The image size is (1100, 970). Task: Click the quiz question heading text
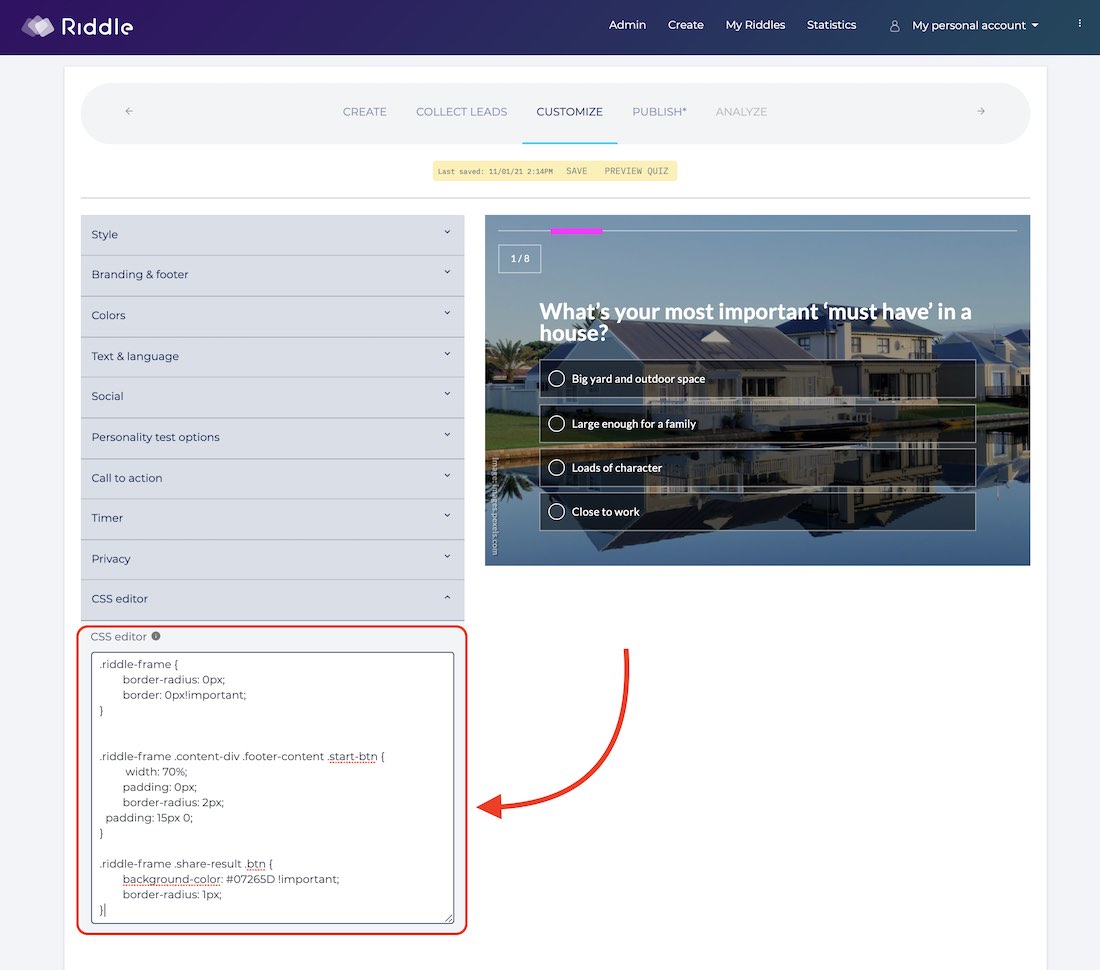(x=755, y=322)
